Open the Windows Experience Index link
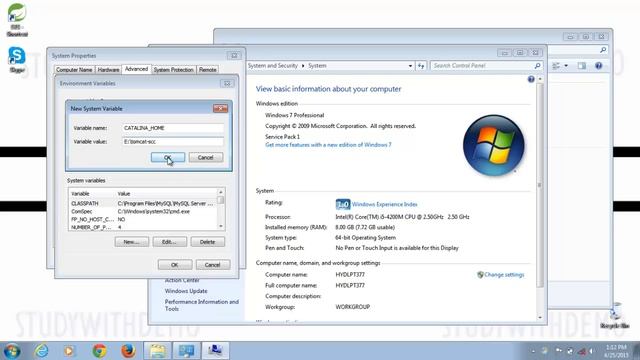The height and width of the screenshot is (360, 640). point(384,204)
